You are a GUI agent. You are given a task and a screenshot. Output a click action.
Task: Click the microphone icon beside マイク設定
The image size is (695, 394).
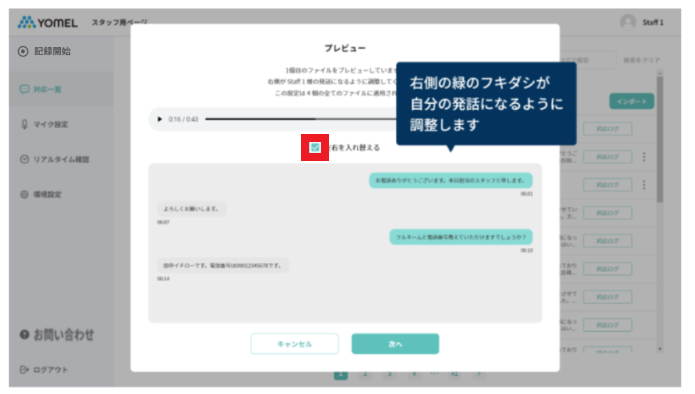(24, 124)
